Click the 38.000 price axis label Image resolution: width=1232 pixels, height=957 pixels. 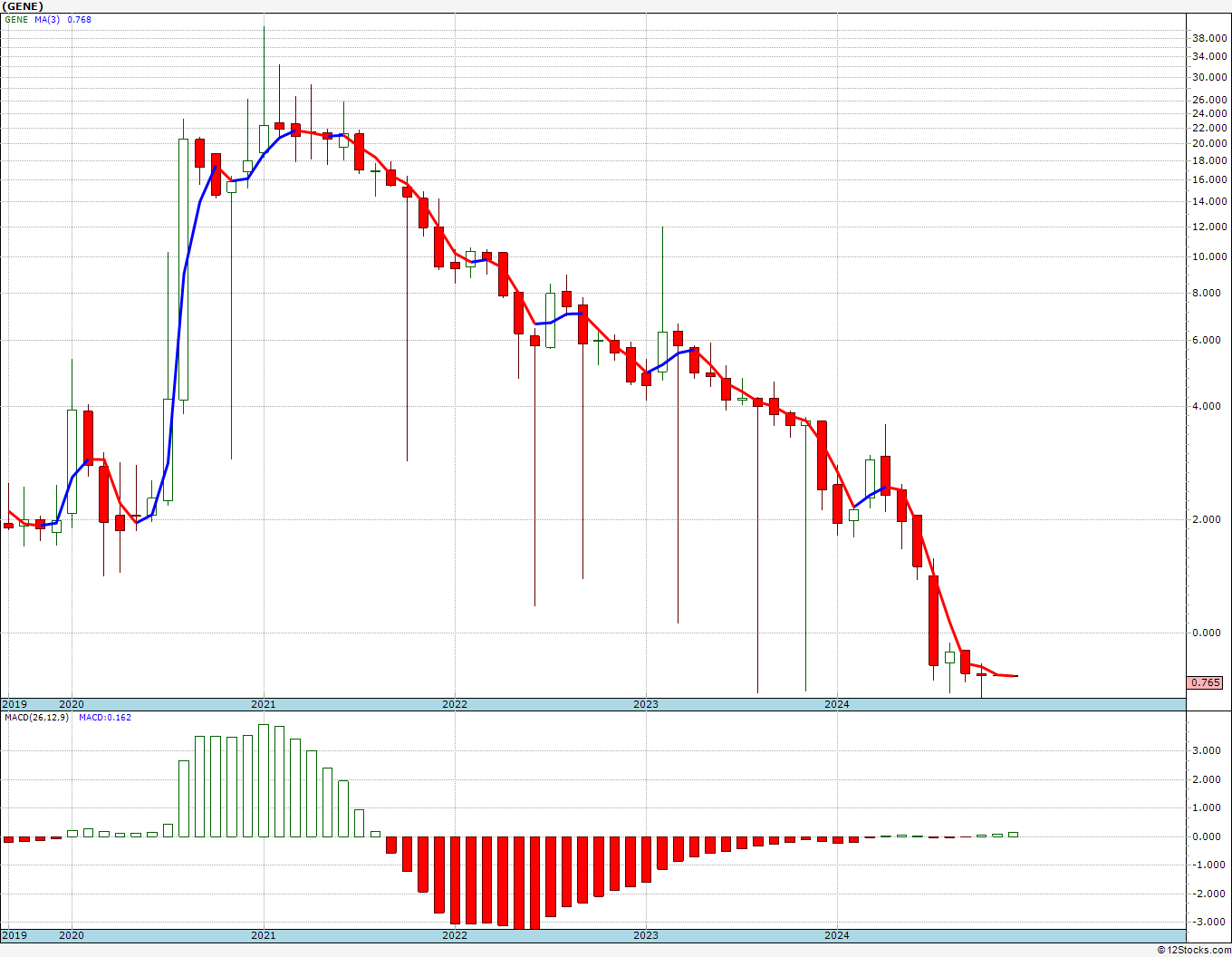pos(1209,38)
